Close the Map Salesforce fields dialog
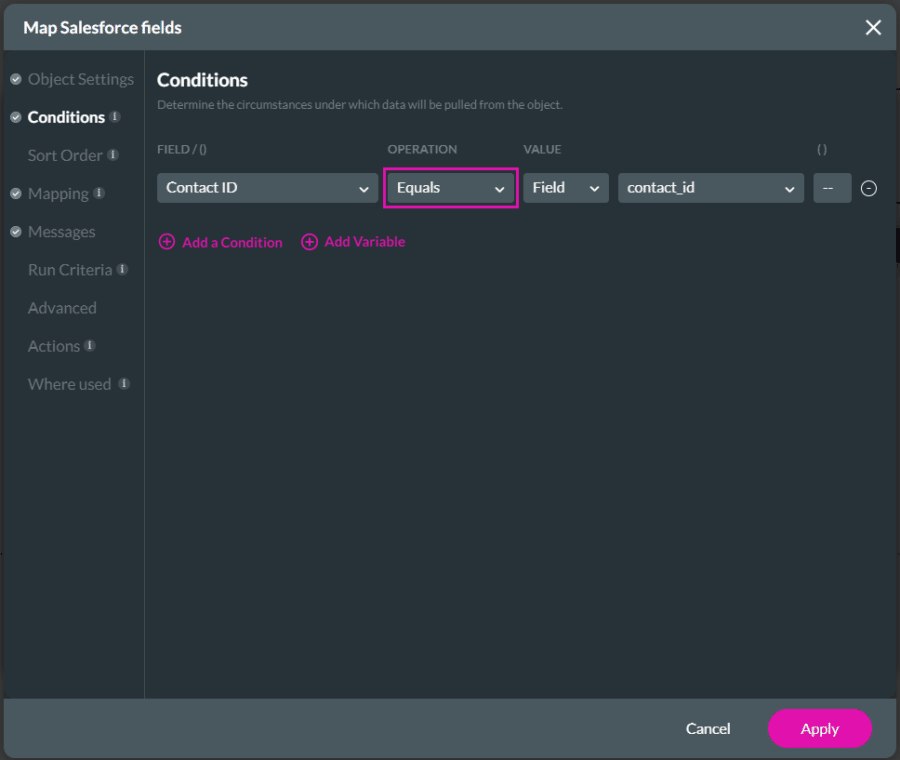The height and width of the screenshot is (760, 900). (x=873, y=27)
